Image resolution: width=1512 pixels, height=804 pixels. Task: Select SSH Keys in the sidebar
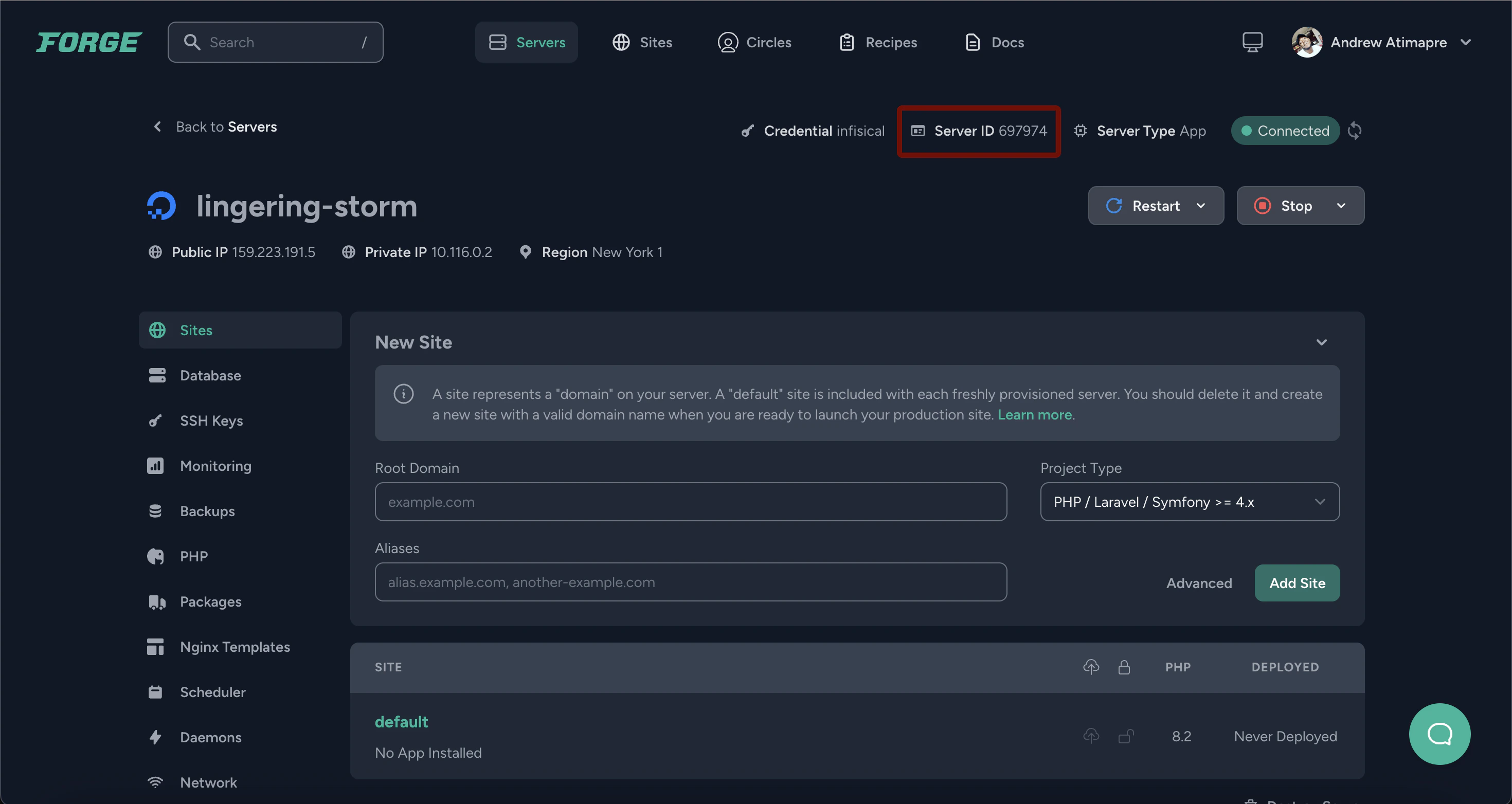tap(240, 421)
